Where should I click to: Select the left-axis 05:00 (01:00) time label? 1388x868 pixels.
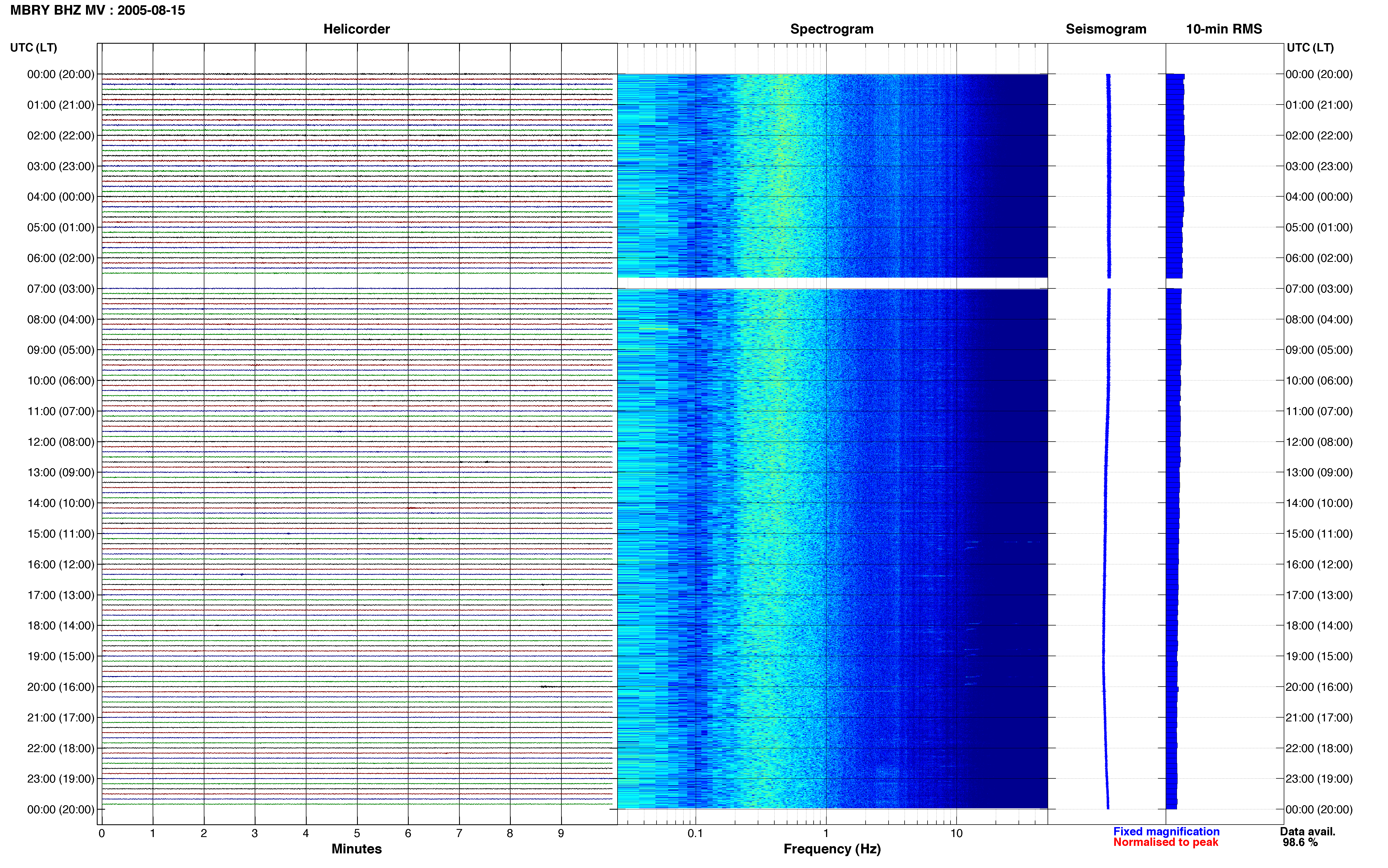pos(61,227)
